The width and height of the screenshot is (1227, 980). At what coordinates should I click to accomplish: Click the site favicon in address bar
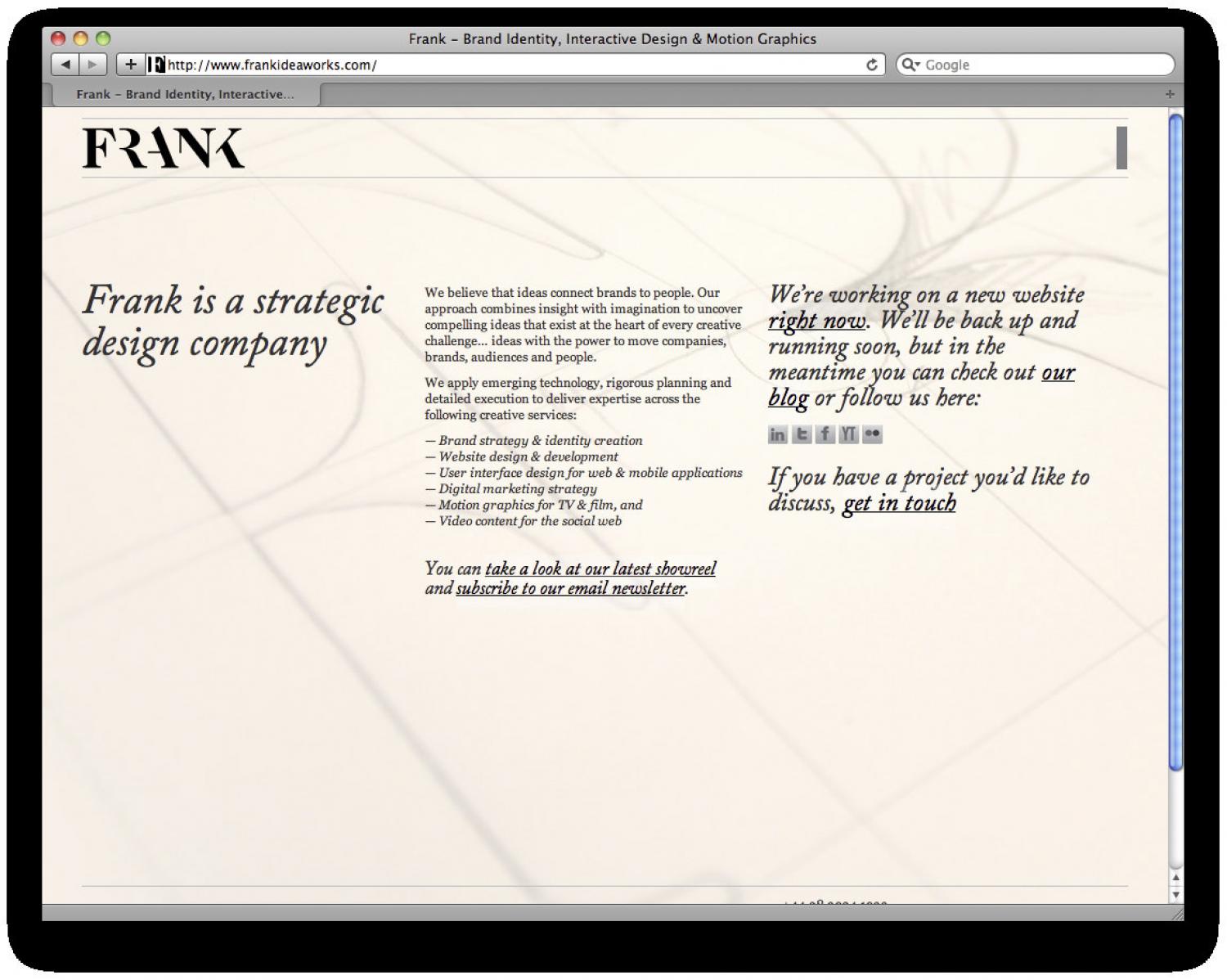coord(156,65)
